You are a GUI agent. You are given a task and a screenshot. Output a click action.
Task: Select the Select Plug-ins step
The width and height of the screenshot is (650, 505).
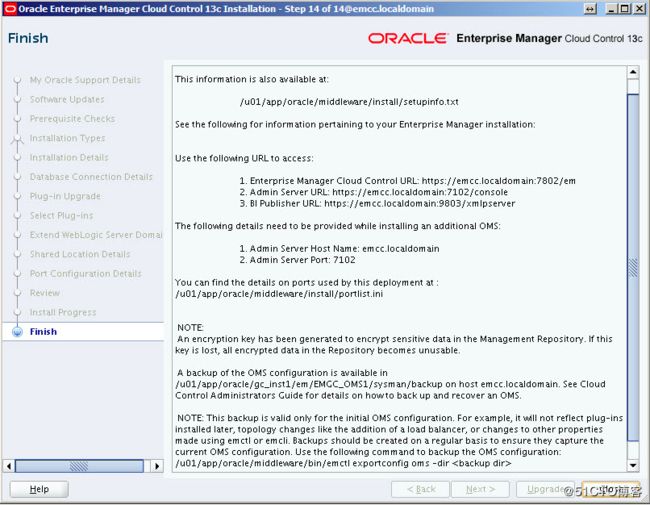point(61,216)
